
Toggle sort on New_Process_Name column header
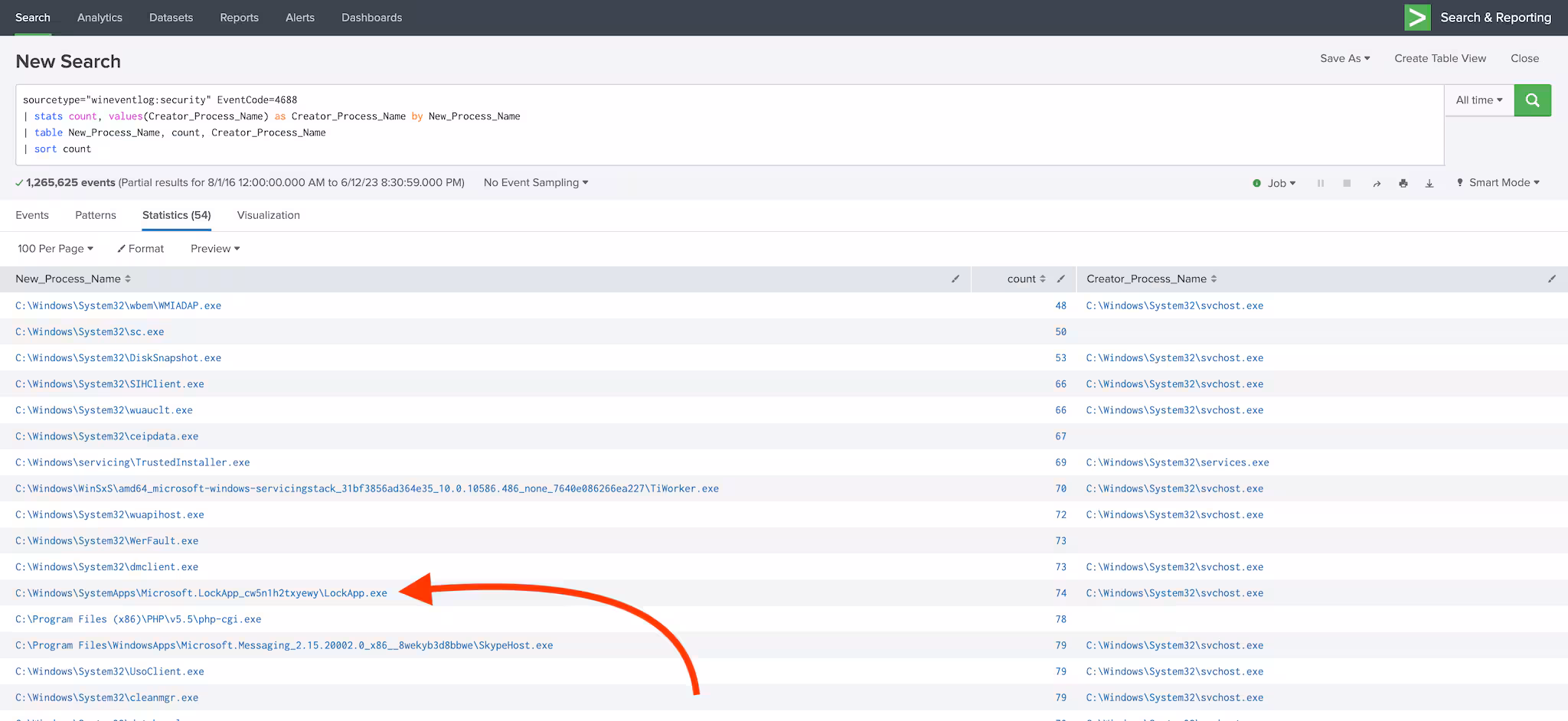tap(73, 279)
